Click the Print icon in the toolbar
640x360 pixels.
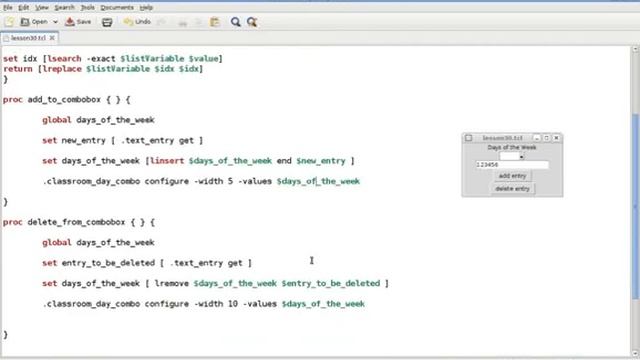coord(107,22)
